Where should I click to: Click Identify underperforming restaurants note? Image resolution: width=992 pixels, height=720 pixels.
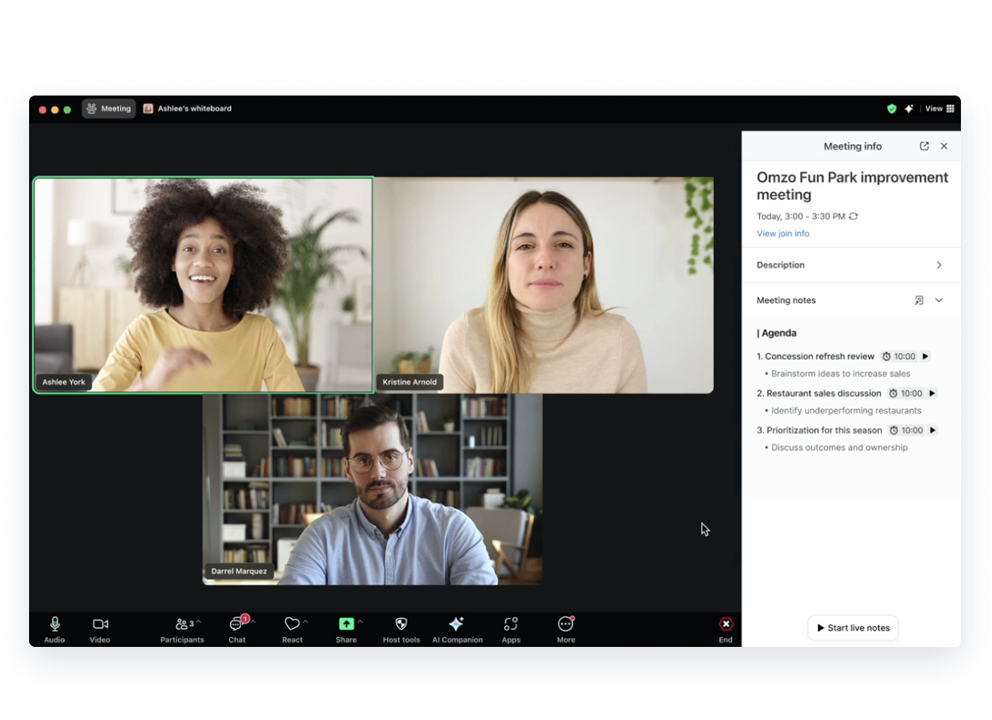(846, 411)
